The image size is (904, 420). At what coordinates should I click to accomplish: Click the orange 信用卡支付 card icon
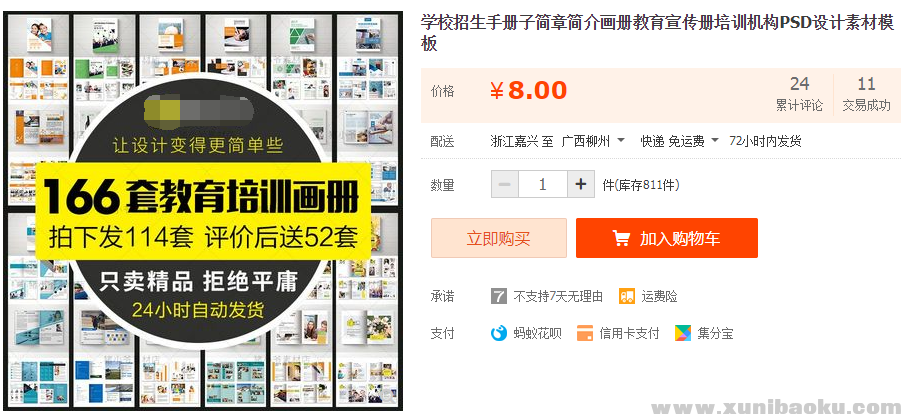click(x=585, y=333)
